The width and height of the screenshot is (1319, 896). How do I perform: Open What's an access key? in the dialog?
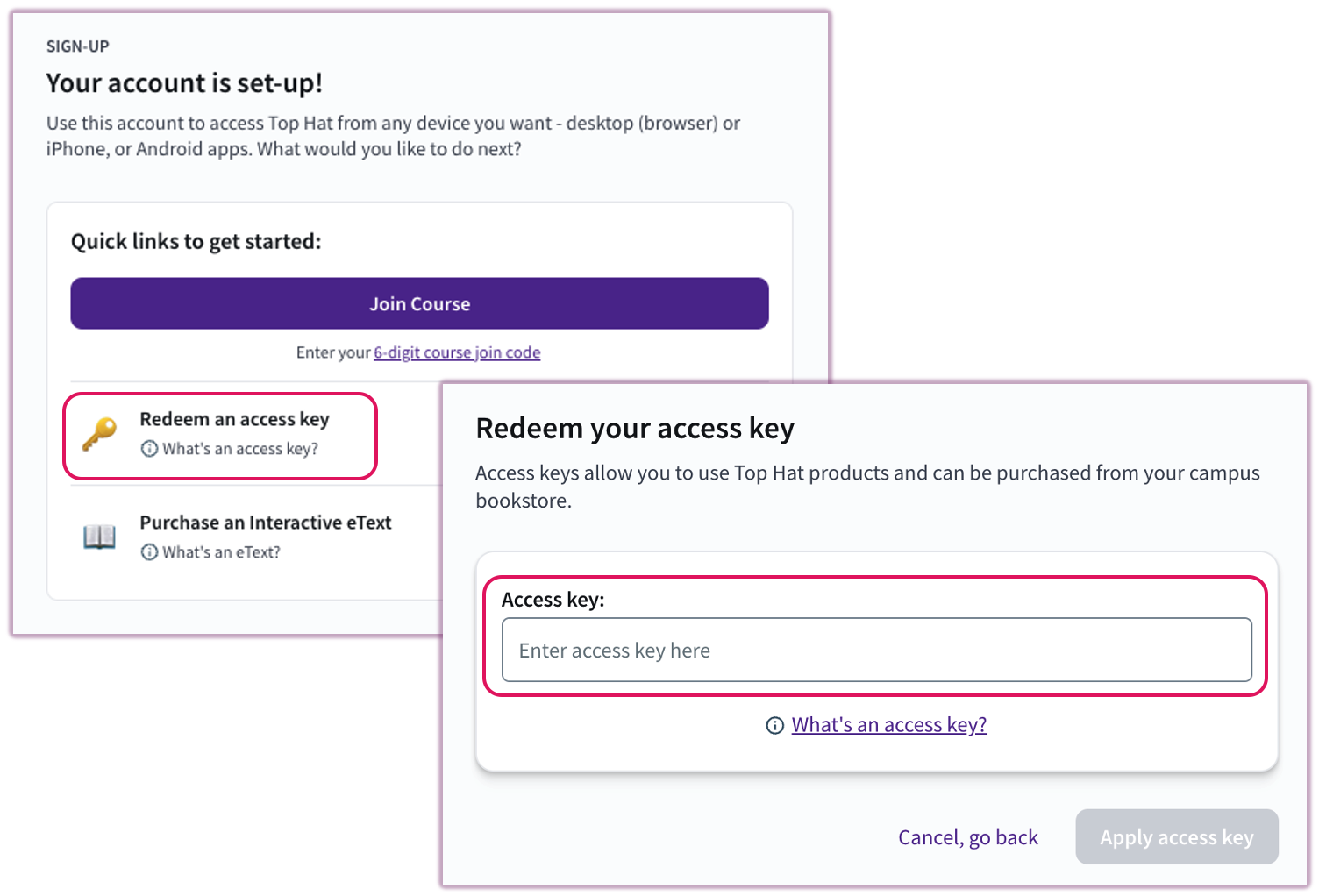tap(888, 724)
